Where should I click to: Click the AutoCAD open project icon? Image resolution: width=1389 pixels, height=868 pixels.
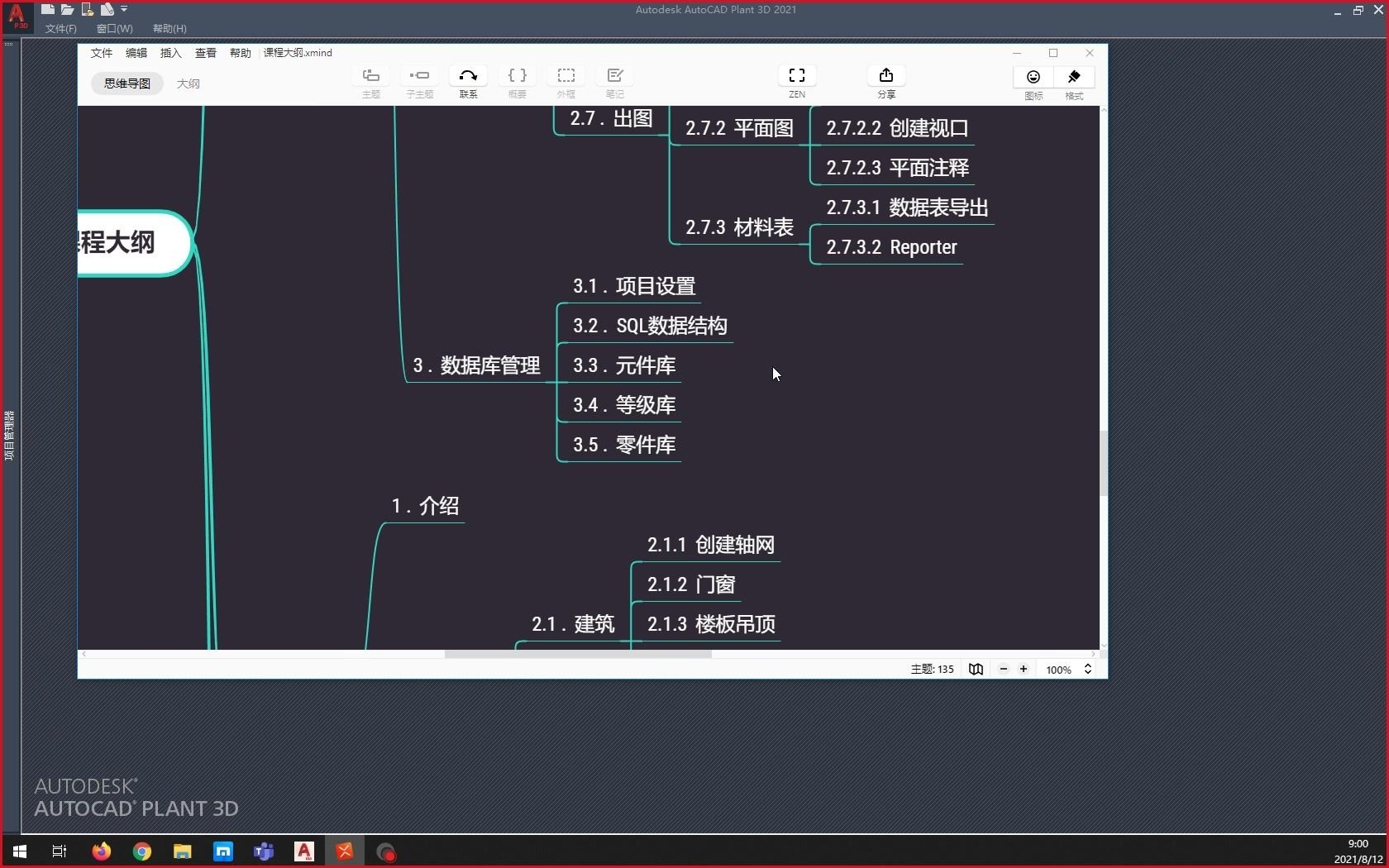tap(87, 9)
